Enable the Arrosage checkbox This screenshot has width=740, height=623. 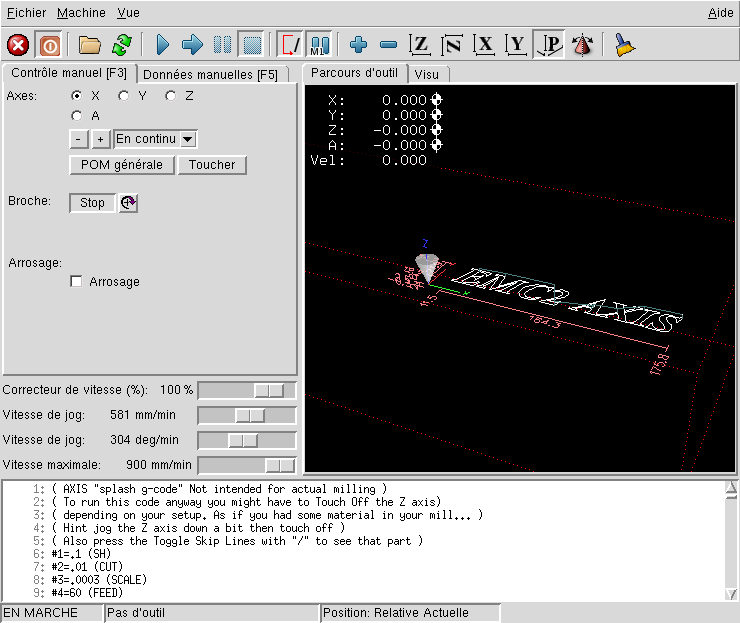(x=76, y=282)
